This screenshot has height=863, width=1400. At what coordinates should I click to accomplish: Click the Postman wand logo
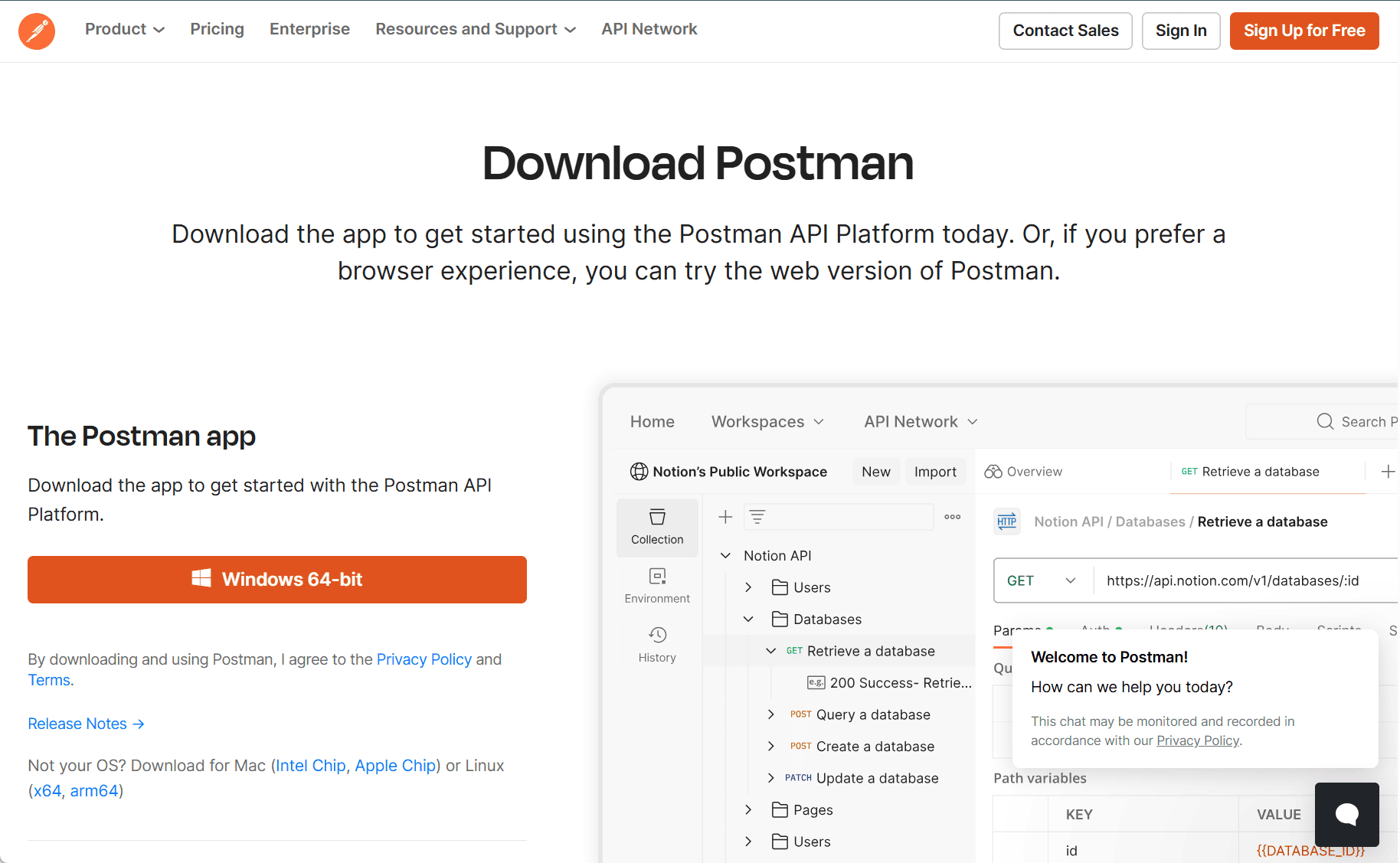pyautogui.click(x=36, y=31)
